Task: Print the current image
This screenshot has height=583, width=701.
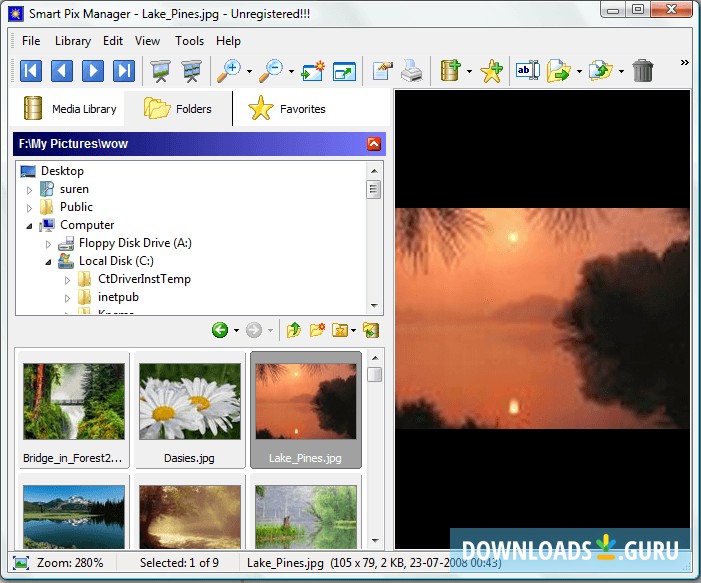Action: pyautogui.click(x=412, y=71)
